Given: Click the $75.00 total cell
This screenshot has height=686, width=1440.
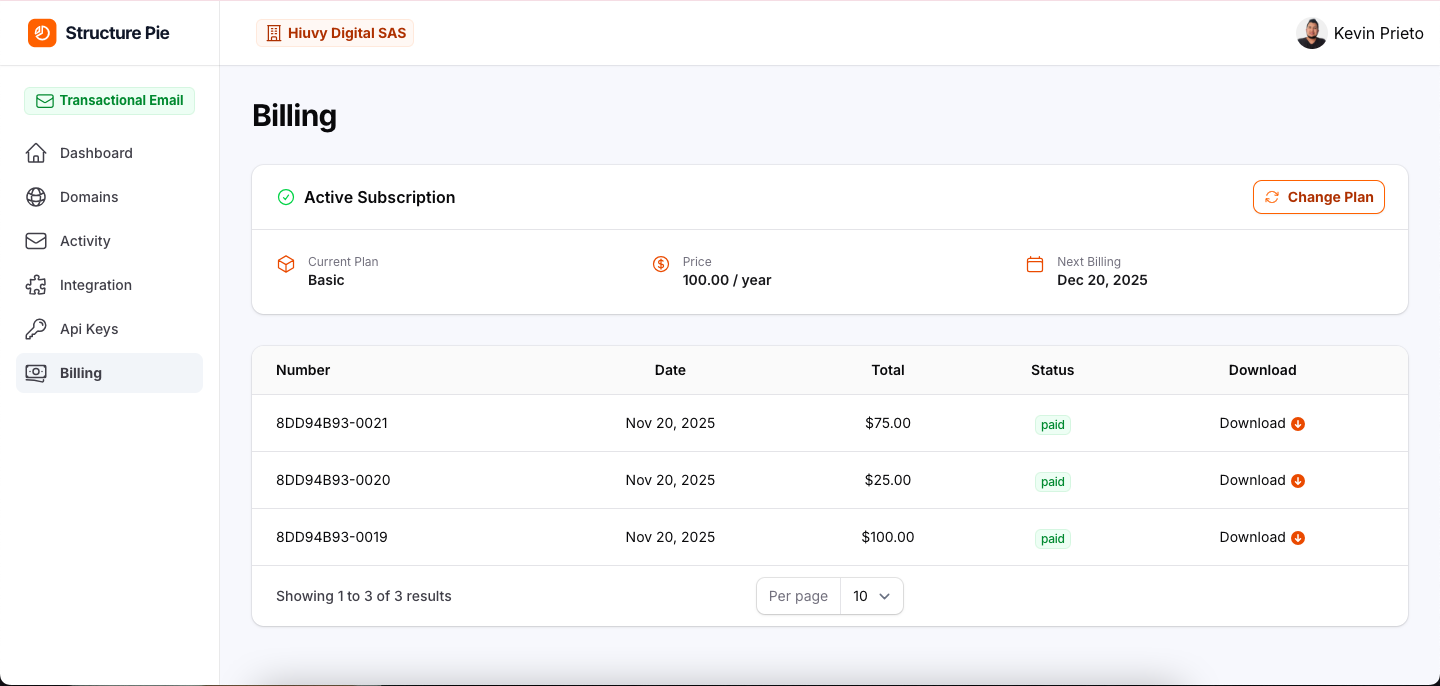Looking at the screenshot, I should click(x=888, y=423).
